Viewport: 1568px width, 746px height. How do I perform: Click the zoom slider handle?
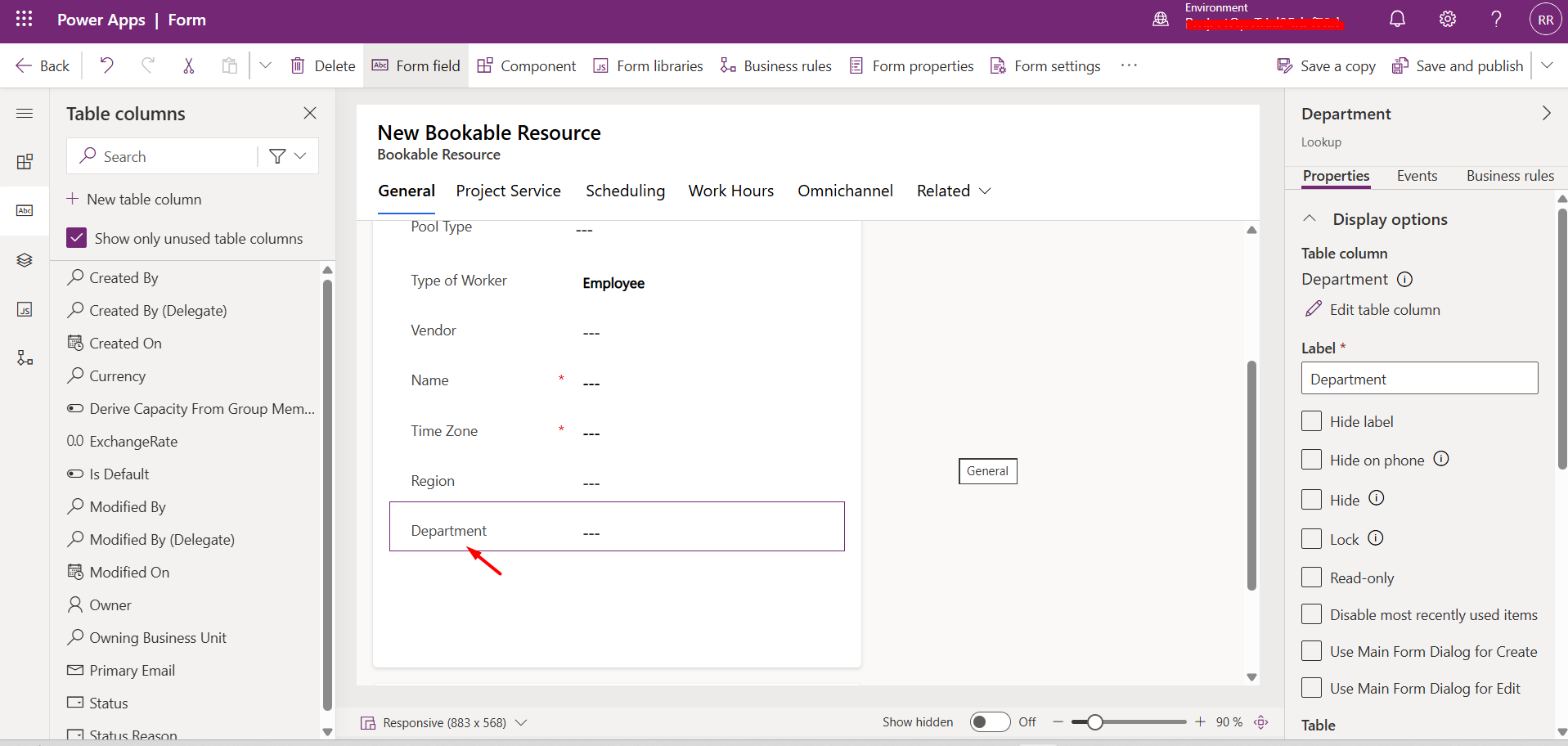(1094, 722)
